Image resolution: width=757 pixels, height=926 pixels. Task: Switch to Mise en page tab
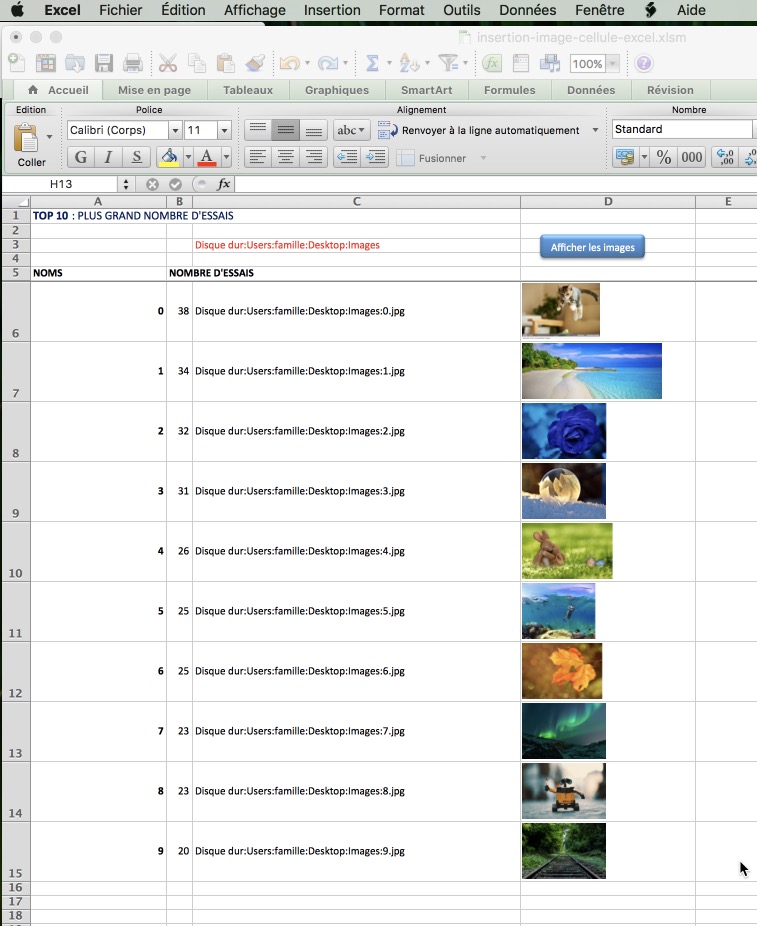coord(154,90)
